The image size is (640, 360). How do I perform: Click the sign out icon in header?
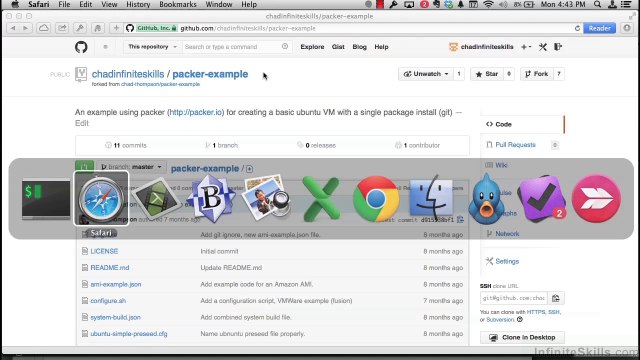558,47
